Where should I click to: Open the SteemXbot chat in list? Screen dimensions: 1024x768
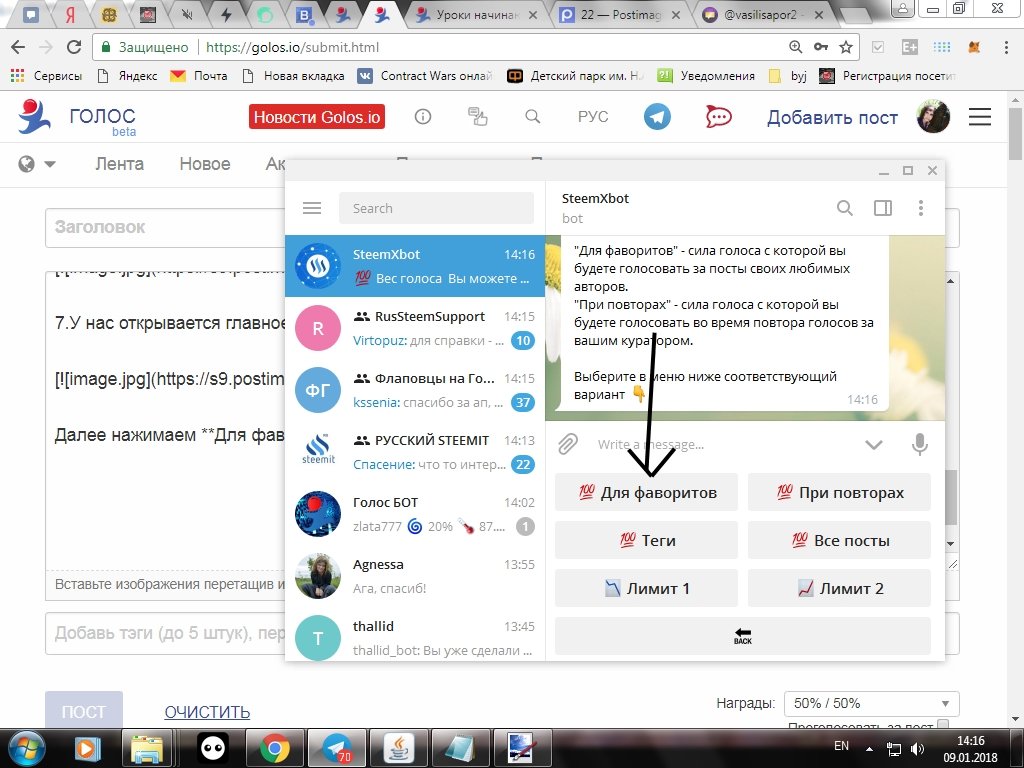point(415,266)
